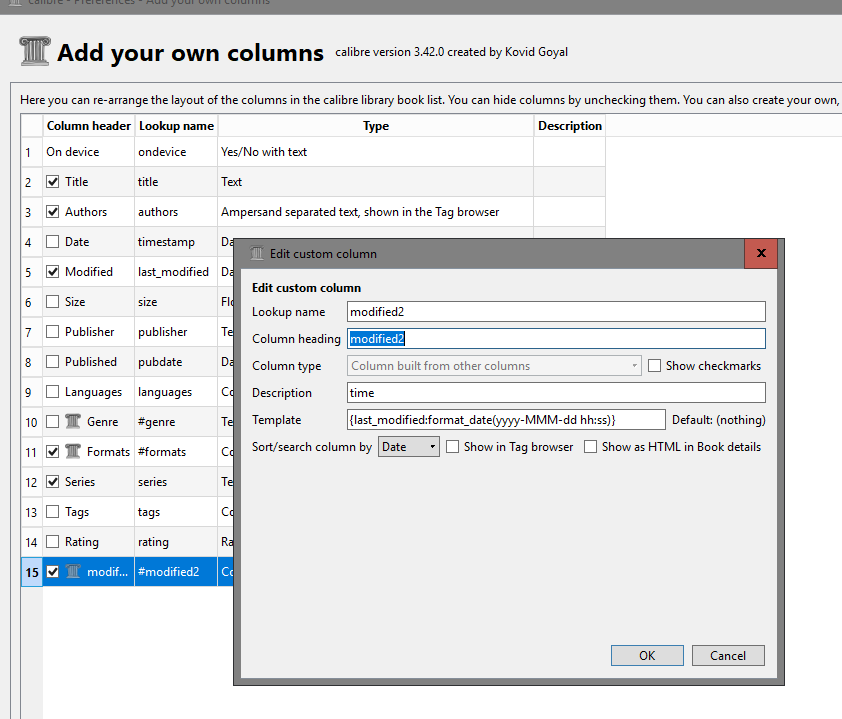Click into the Description text field

pyautogui.click(x=556, y=393)
